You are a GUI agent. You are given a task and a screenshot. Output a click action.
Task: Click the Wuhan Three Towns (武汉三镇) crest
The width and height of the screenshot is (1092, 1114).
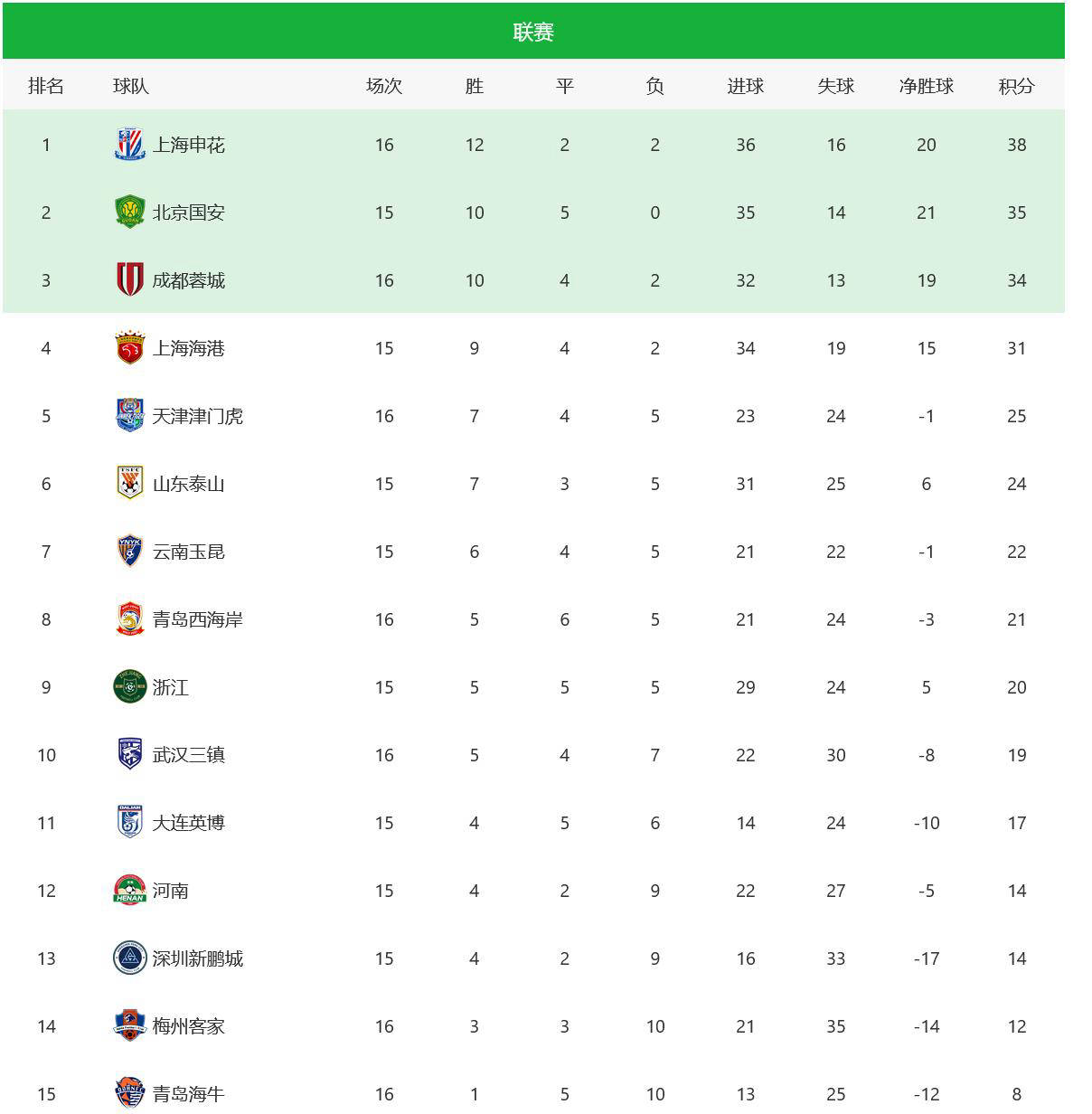129,755
